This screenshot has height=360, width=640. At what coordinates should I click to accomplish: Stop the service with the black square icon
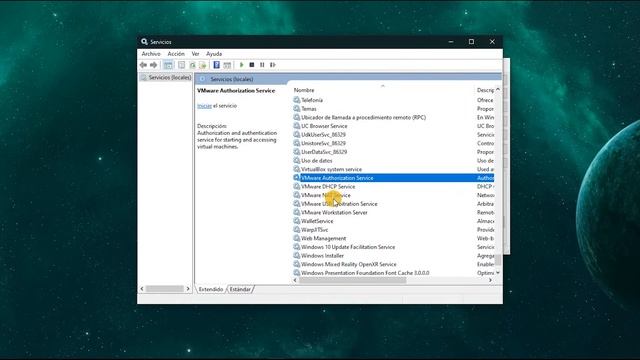click(252, 65)
